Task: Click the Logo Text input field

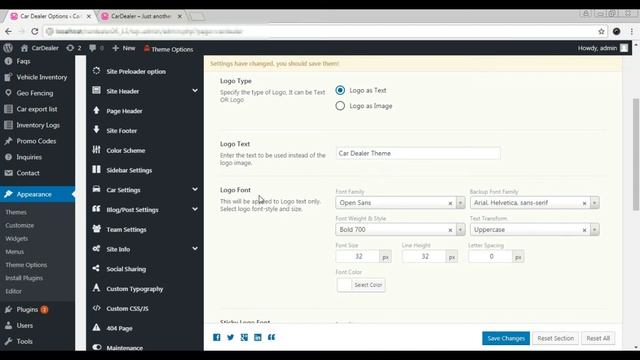Action: (x=418, y=153)
